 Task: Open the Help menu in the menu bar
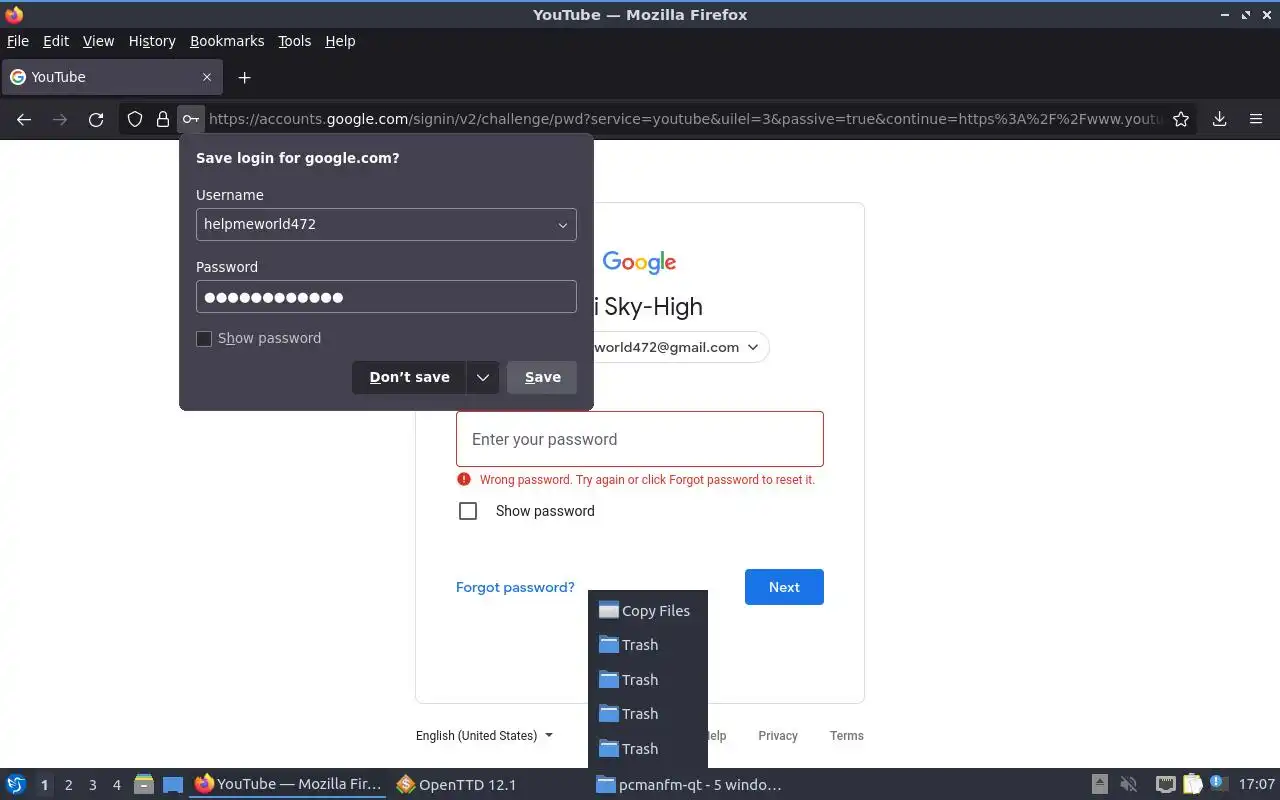340,41
